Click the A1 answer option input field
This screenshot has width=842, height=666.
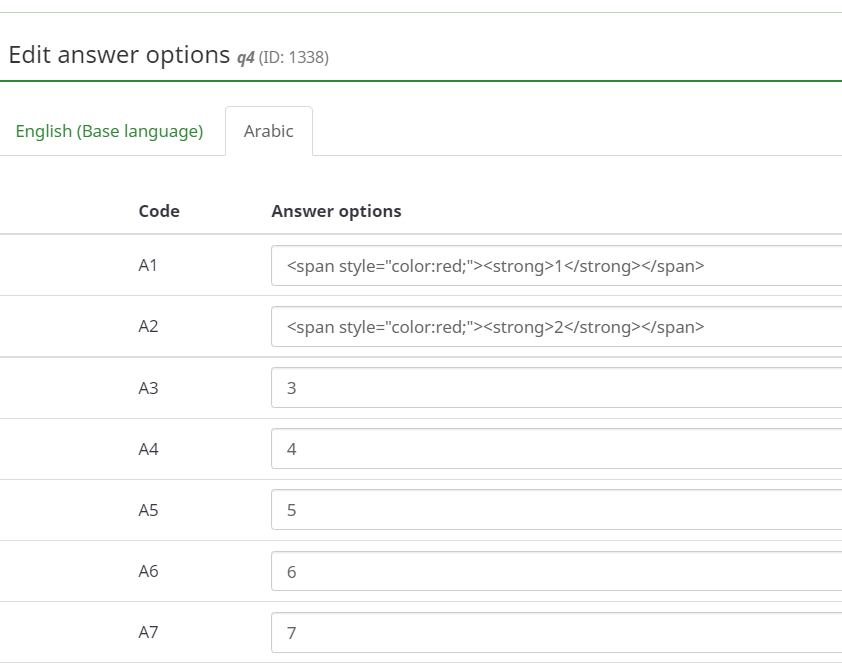(555, 266)
